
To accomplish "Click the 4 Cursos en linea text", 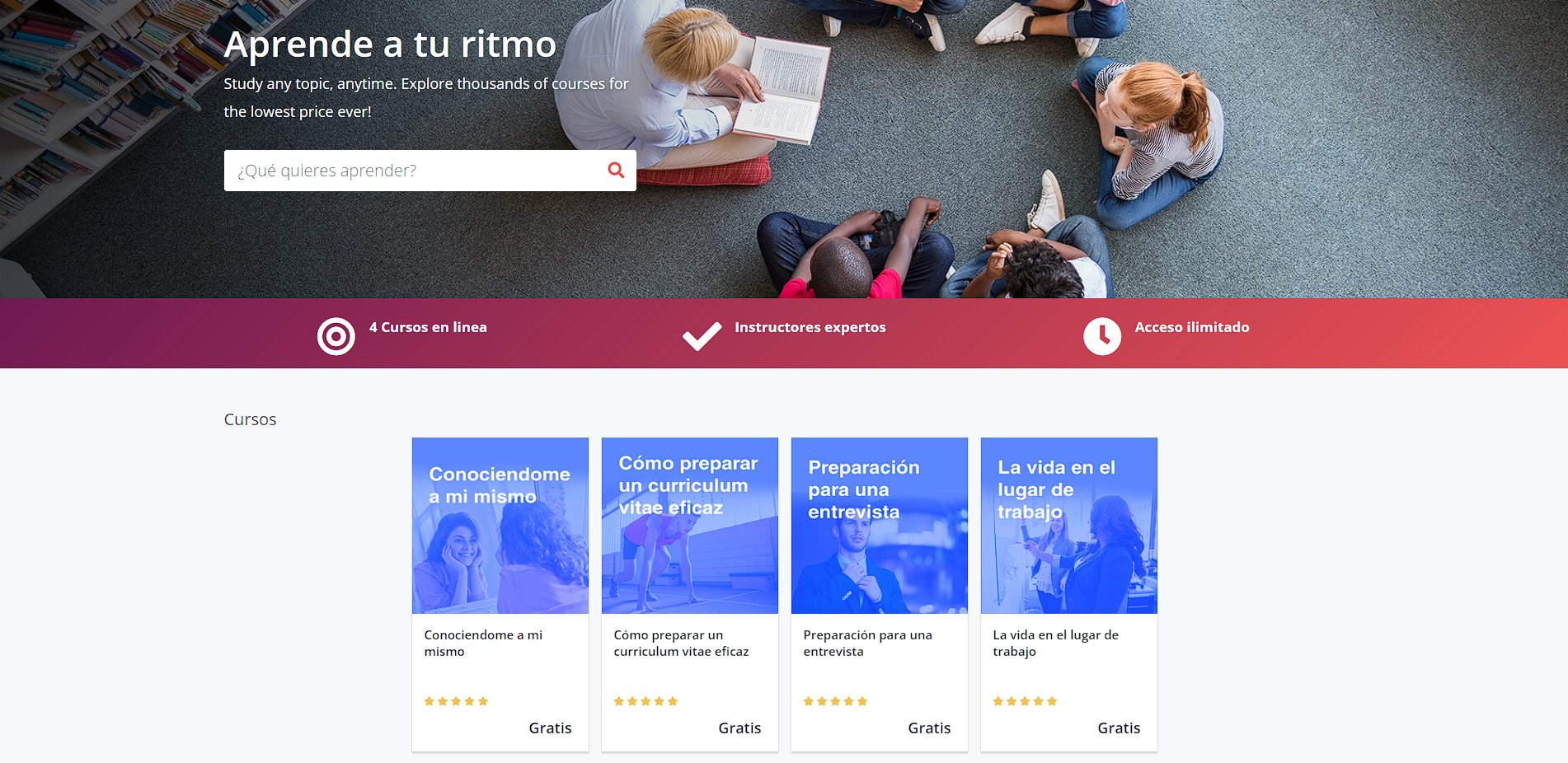I will tap(428, 327).
